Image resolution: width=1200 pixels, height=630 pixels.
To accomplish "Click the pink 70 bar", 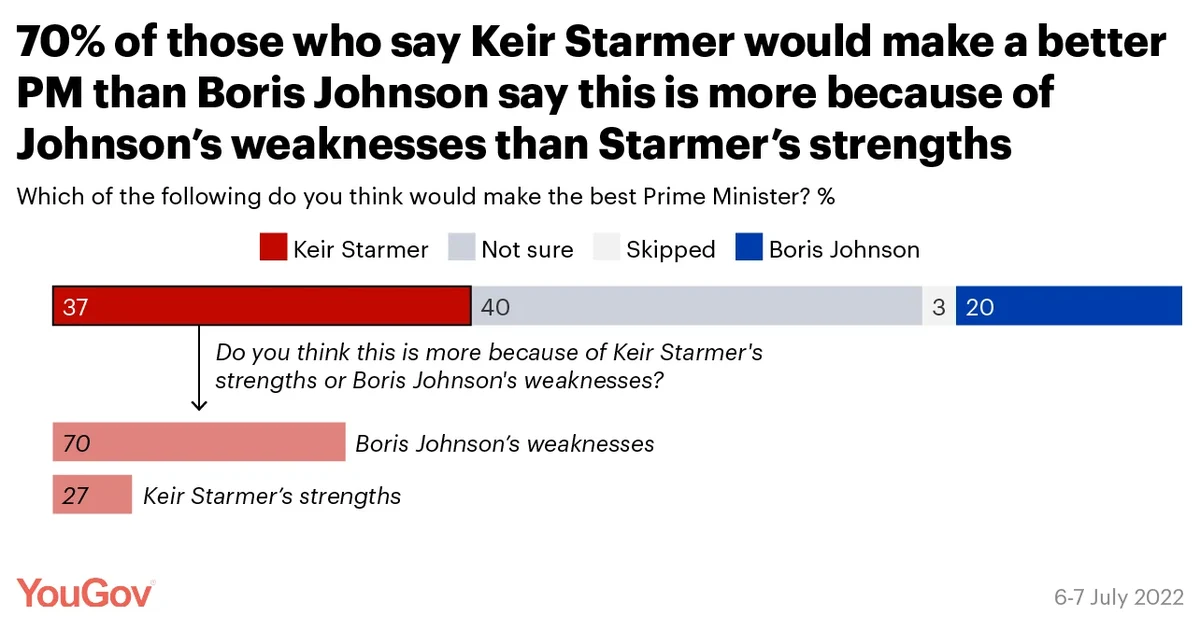I will (199, 442).
